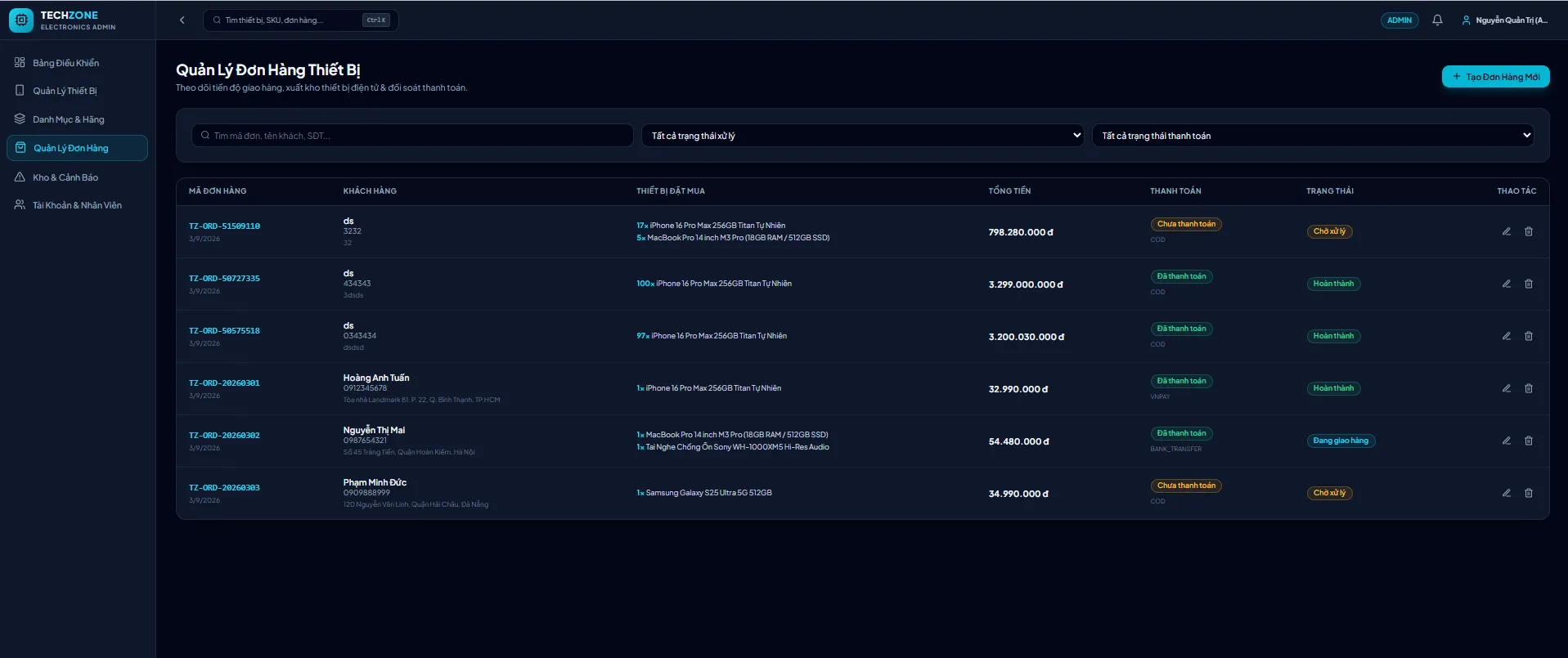The height and width of the screenshot is (658, 1568).
Task: Edit order TZ-ORD-51509110 with pencil icon
Action: pyautogui.click(x=1506, y=231)
